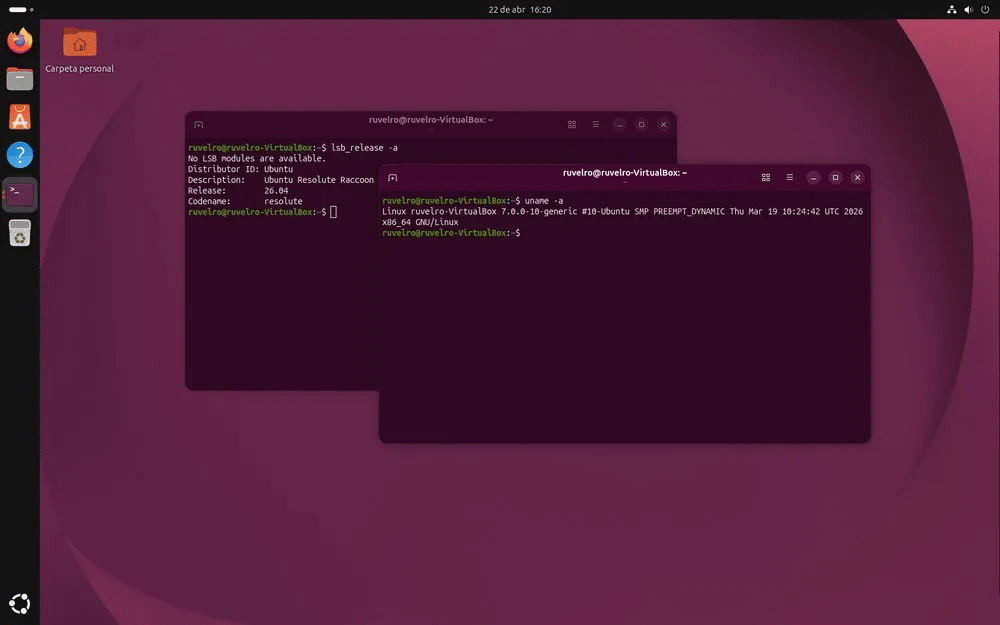Open the hamburger menu in the back terminal
Image resolution: width=1000 pixels, height=625 pixels.
point(596,124)
